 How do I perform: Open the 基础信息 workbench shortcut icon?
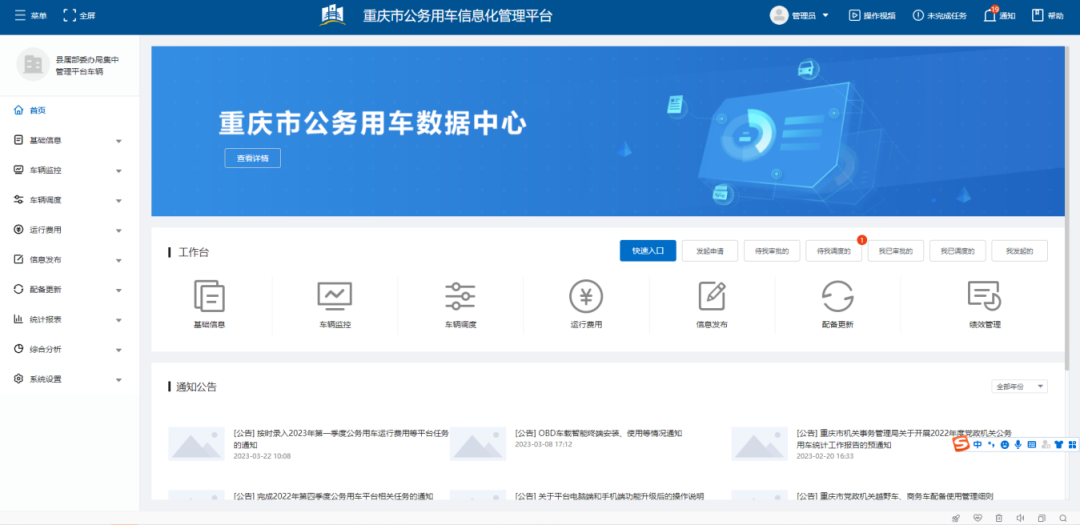[x=209, y=296]
